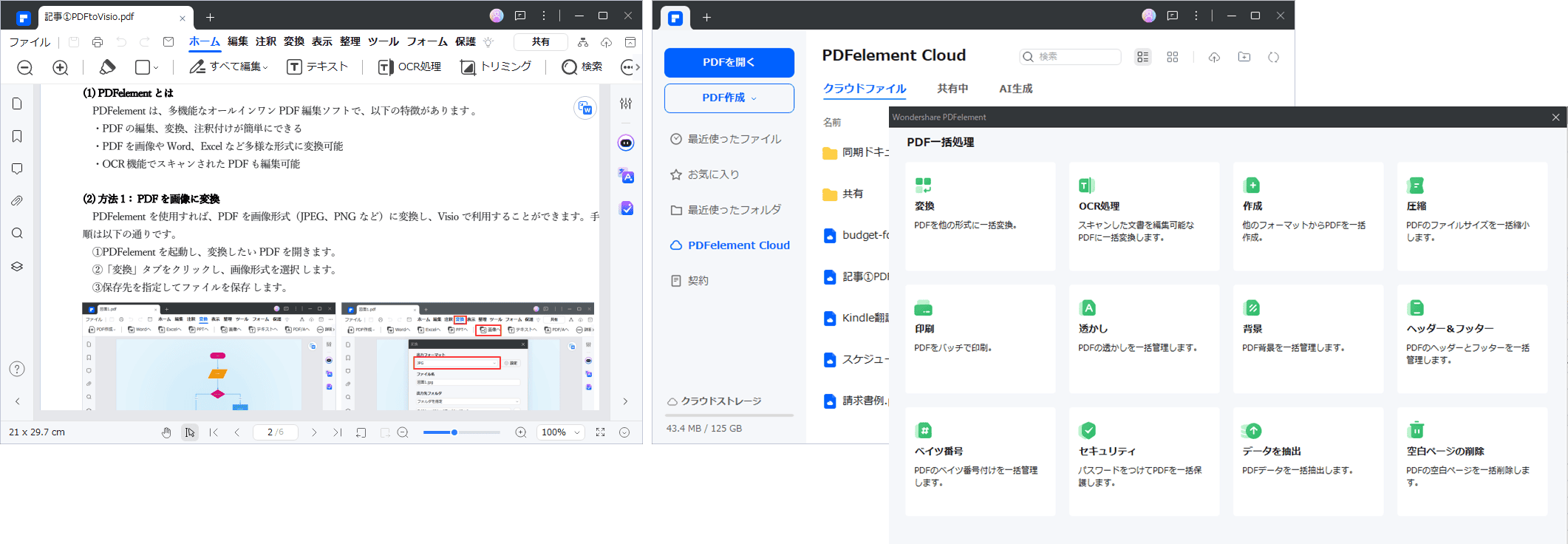Open the 圧縮 batch compress card
This screenshot has height=544, width=1568.
pyautogui.click(x=1473, y=217)
